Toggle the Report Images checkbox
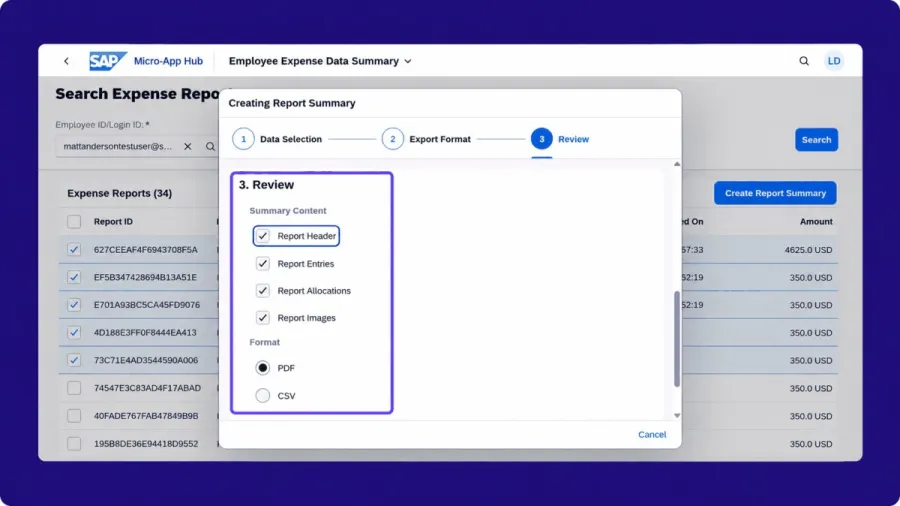900x506 pixels. click(262, 317)
